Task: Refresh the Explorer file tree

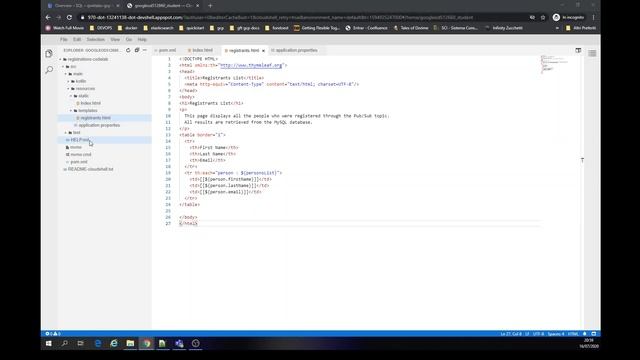Action: pos(128,50)
